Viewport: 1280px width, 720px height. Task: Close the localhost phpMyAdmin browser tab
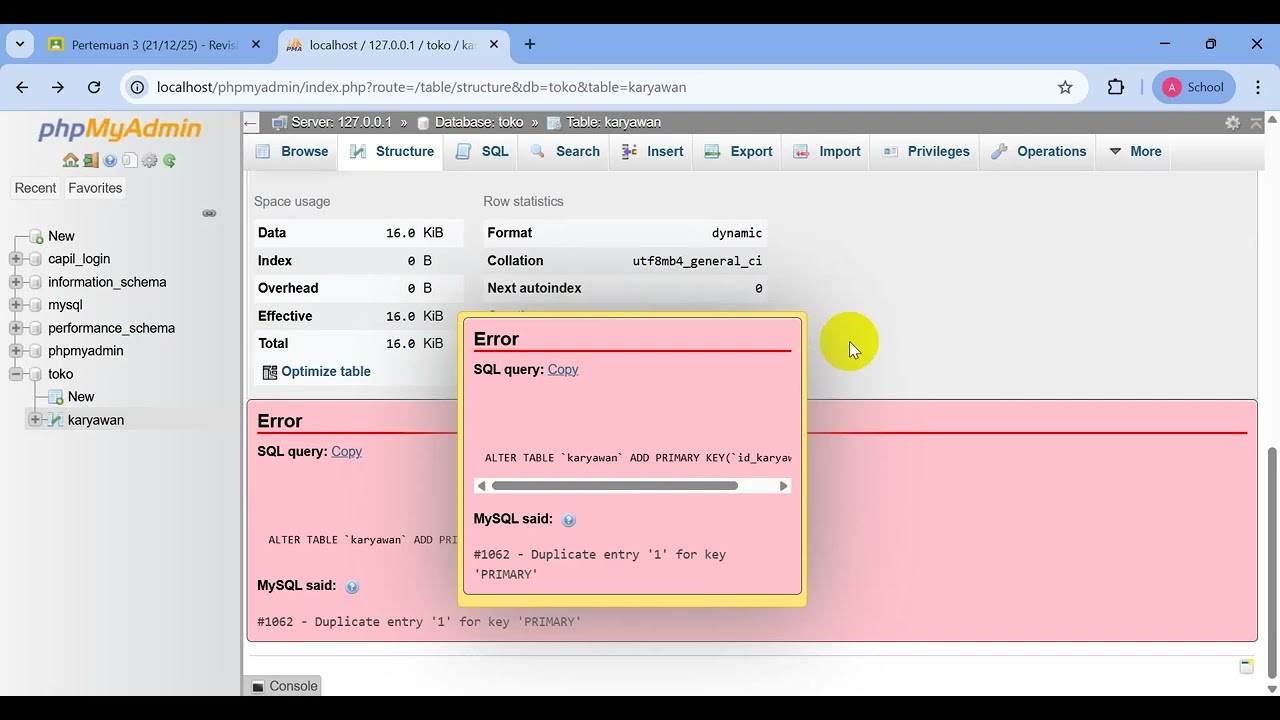494,44
